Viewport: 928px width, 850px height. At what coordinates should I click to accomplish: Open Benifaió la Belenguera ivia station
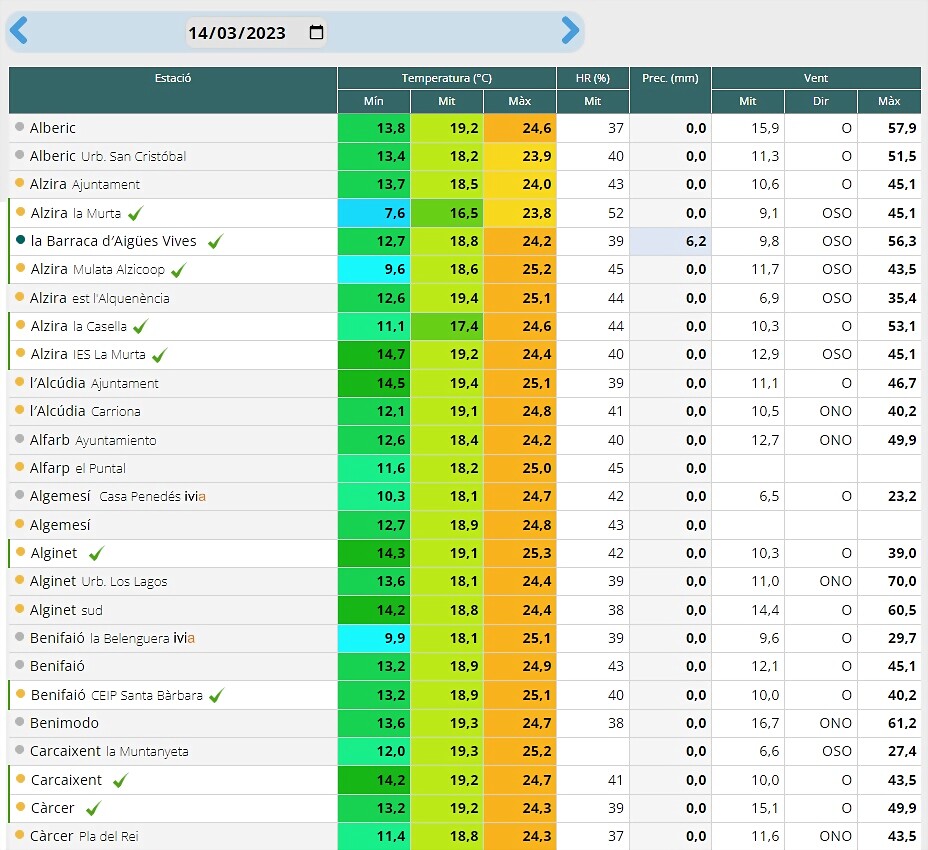[x=112, y=638]
